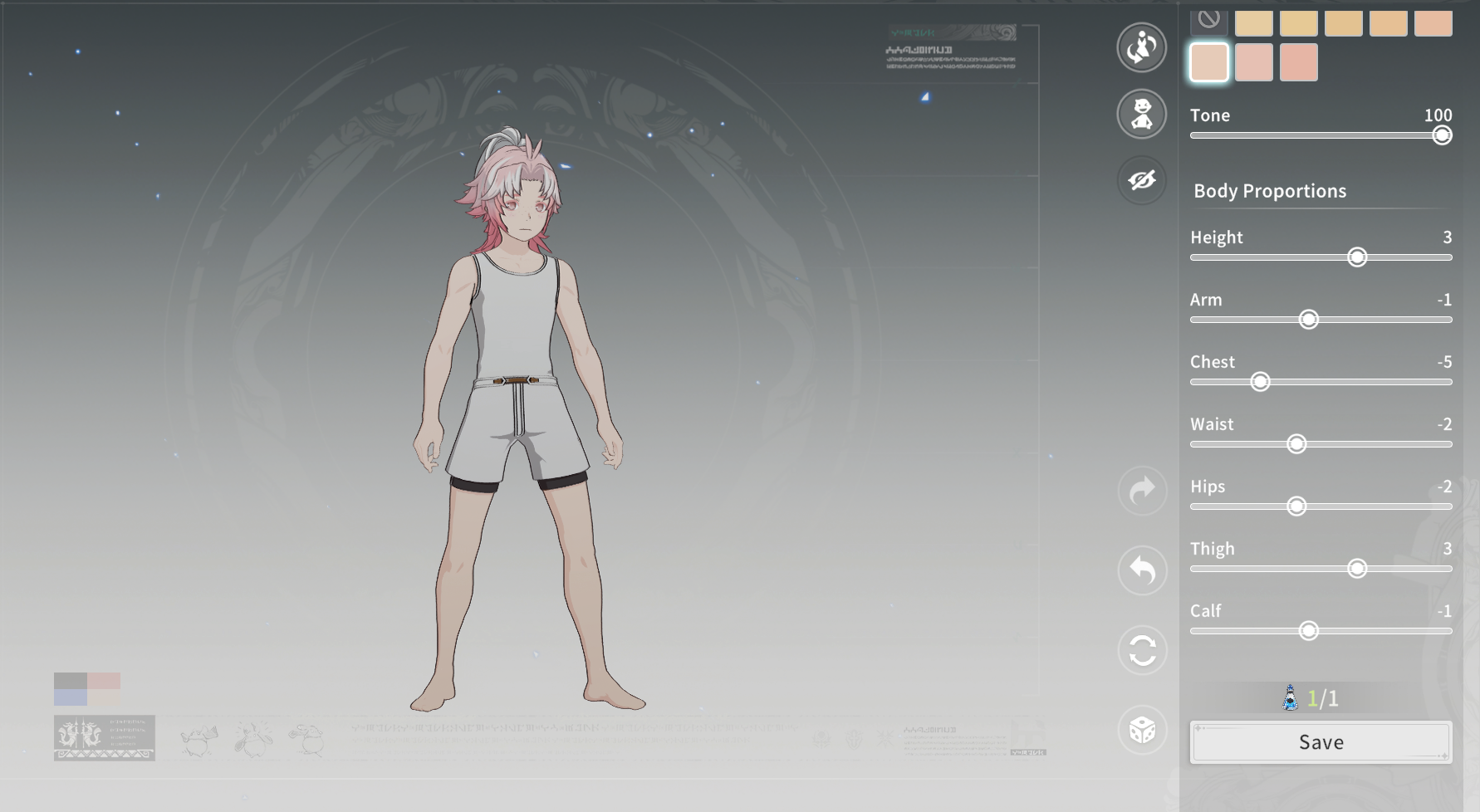Click the Thigh slider handle
This screenshot has height=812, width=1480.
coord(1357,569)
